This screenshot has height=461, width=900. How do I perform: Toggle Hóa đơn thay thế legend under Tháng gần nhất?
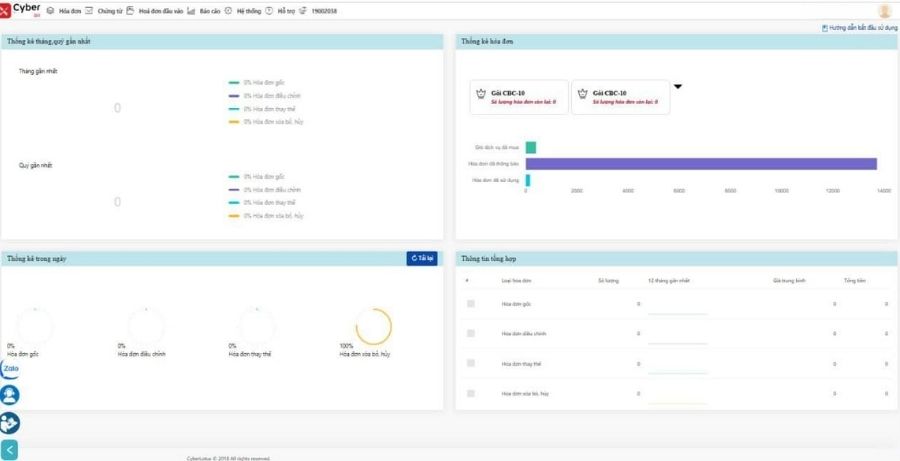pyautogui.click(x=262, y=109)
